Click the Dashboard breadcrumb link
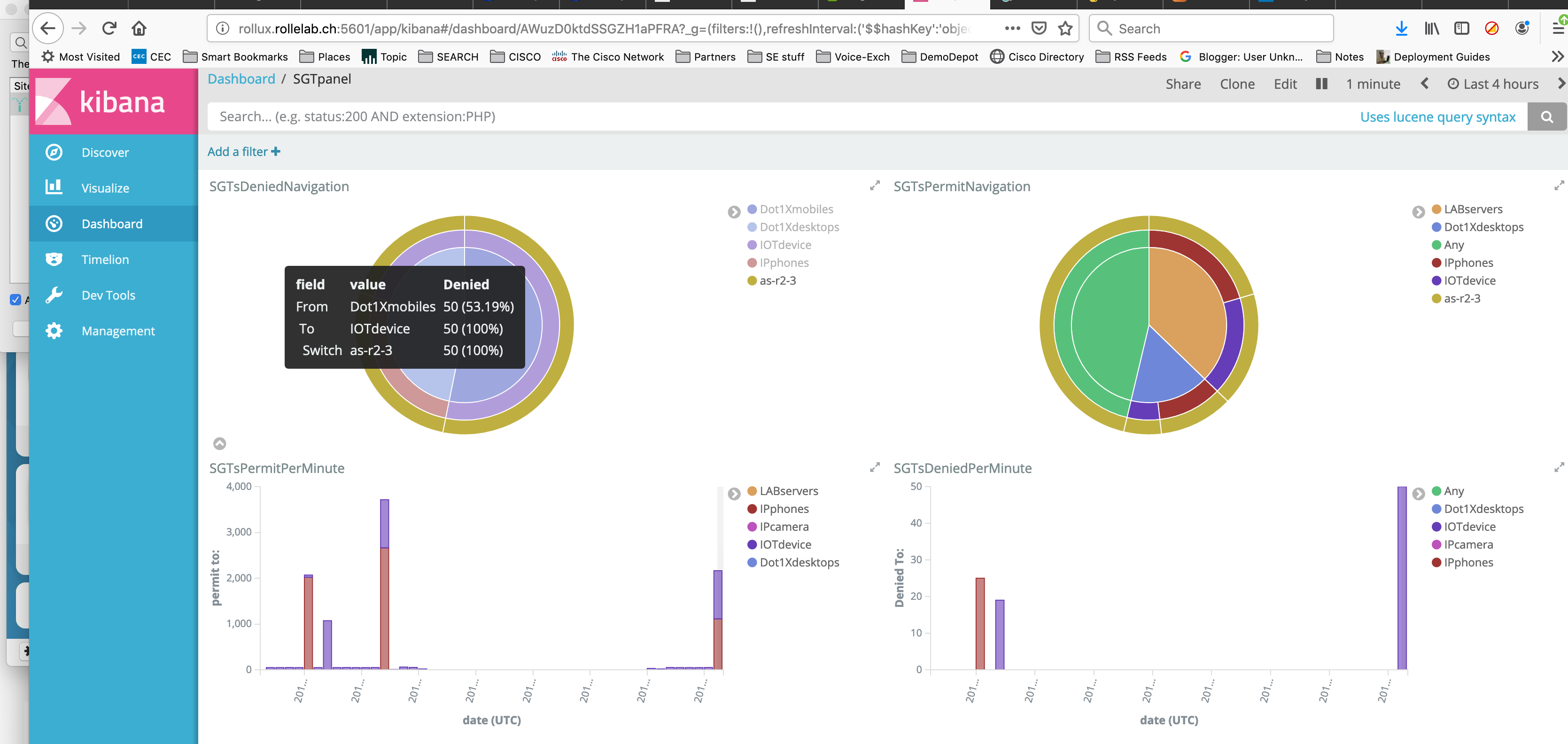Screen dimensions: 1568x744 coord(241,79)
